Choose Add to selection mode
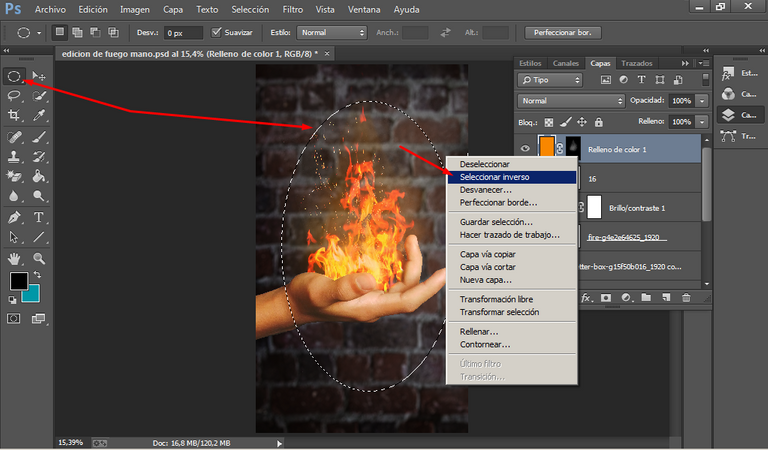Screen dimensions: 768x450 (77, 32)
